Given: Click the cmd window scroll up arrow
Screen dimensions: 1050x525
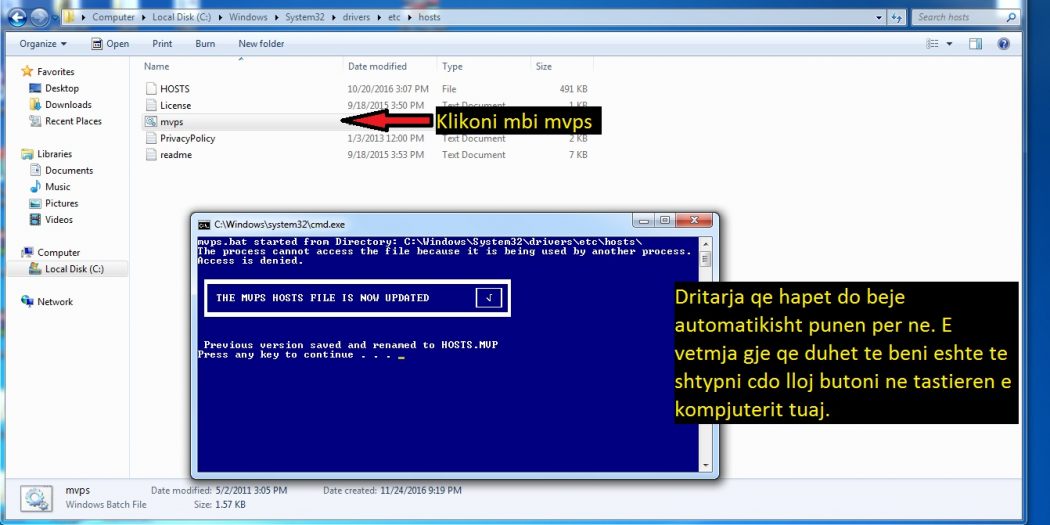Looking at the screenshot, I should pos(705,243).
